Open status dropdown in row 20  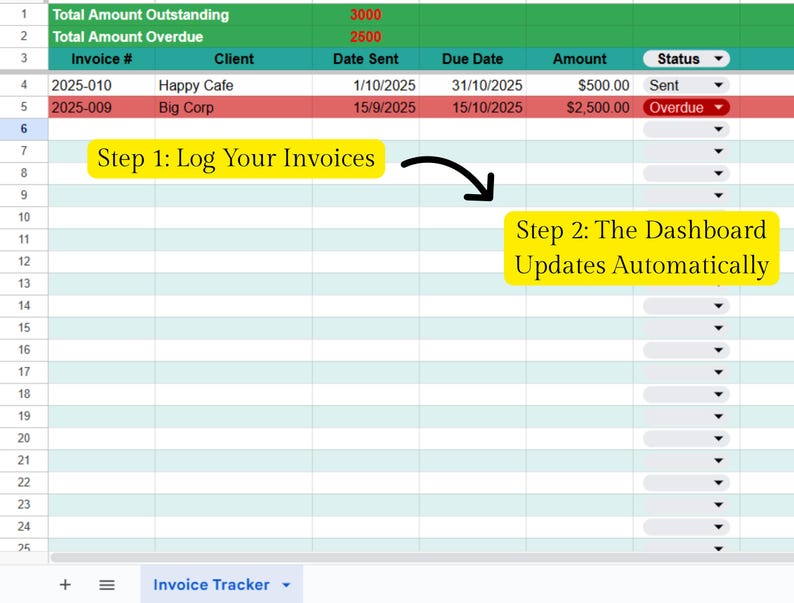686,438
